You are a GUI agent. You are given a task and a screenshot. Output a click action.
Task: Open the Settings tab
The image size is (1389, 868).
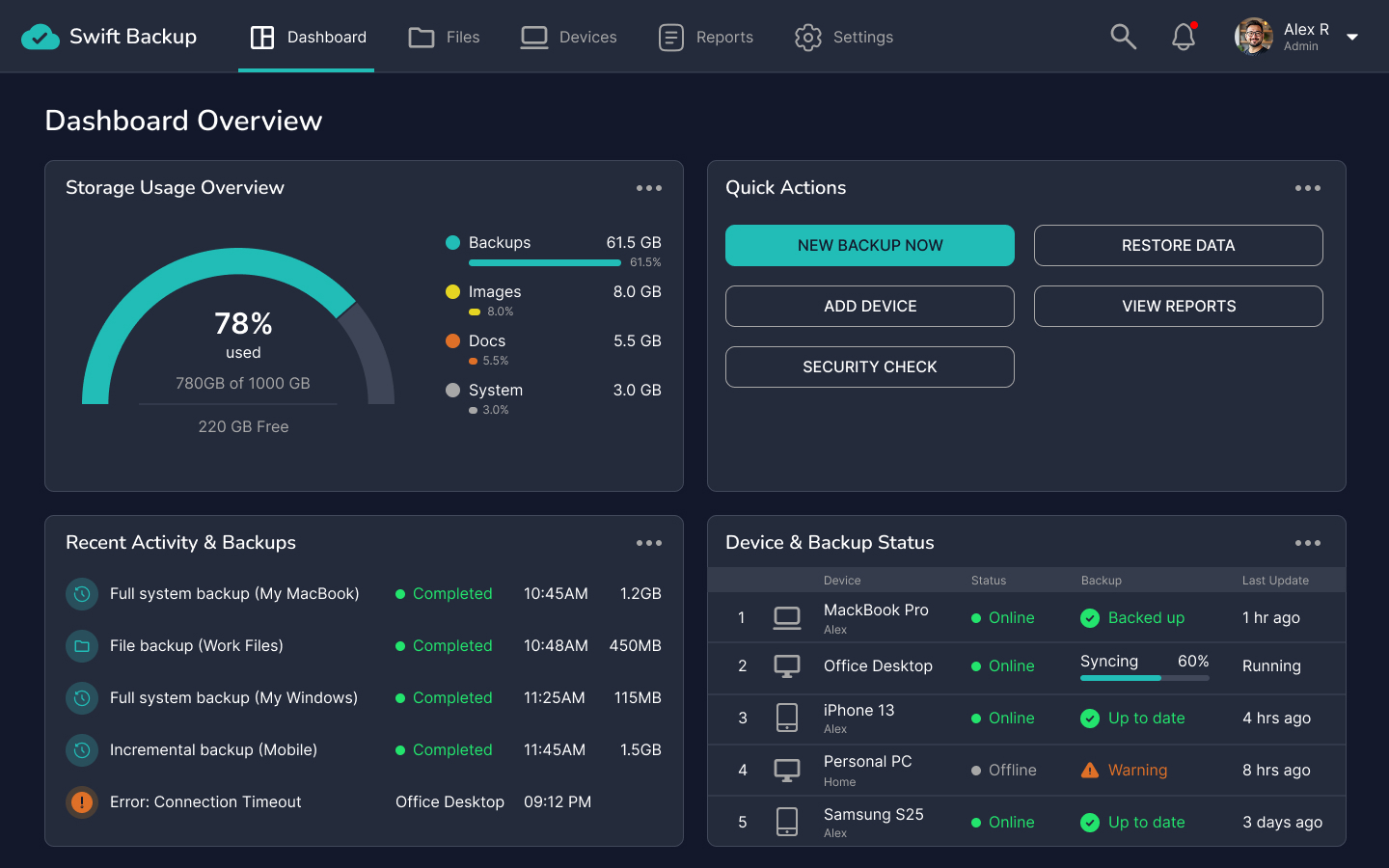point(843,37)
